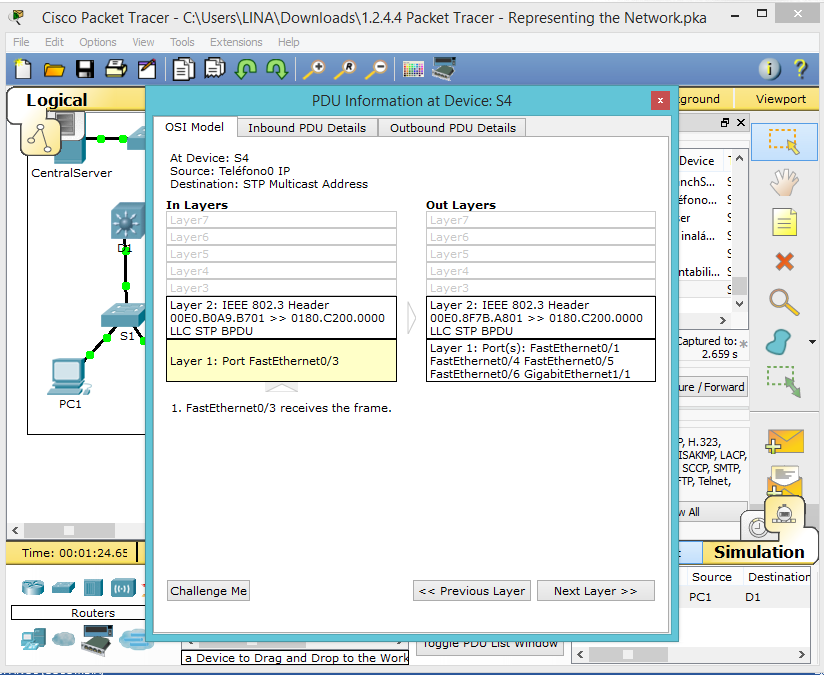
Task: Go to Previous Layer
Action: pos(472,591)
